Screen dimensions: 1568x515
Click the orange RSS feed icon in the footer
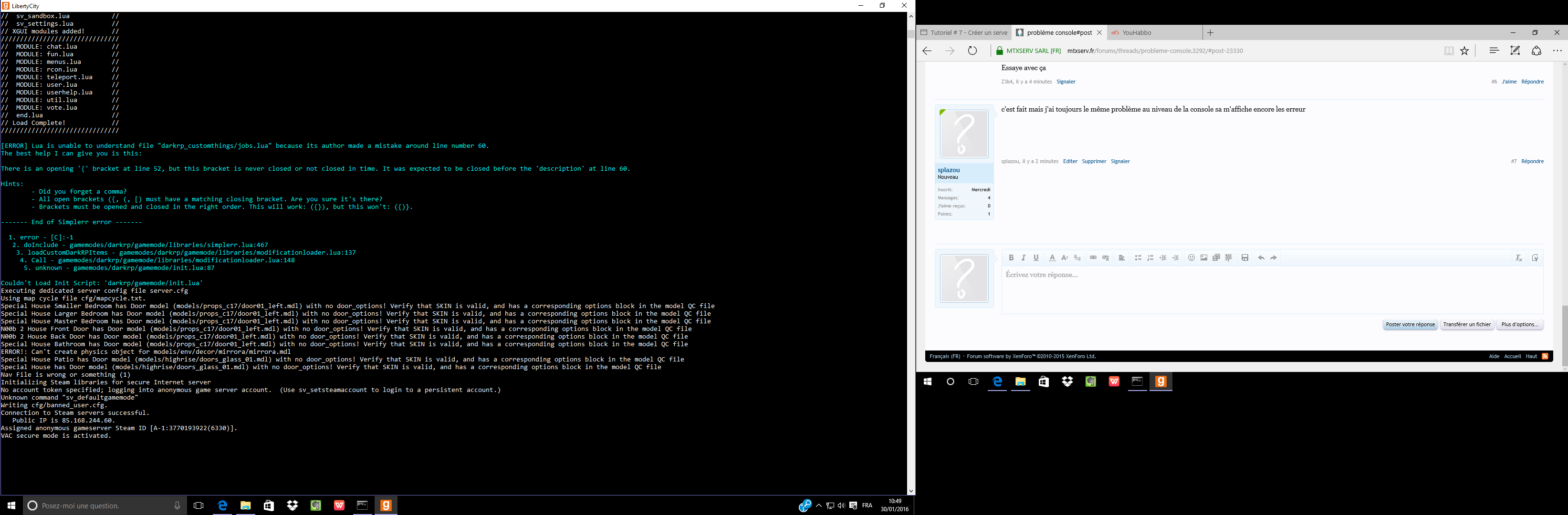pyautogui.click(x=1545, y=356)
